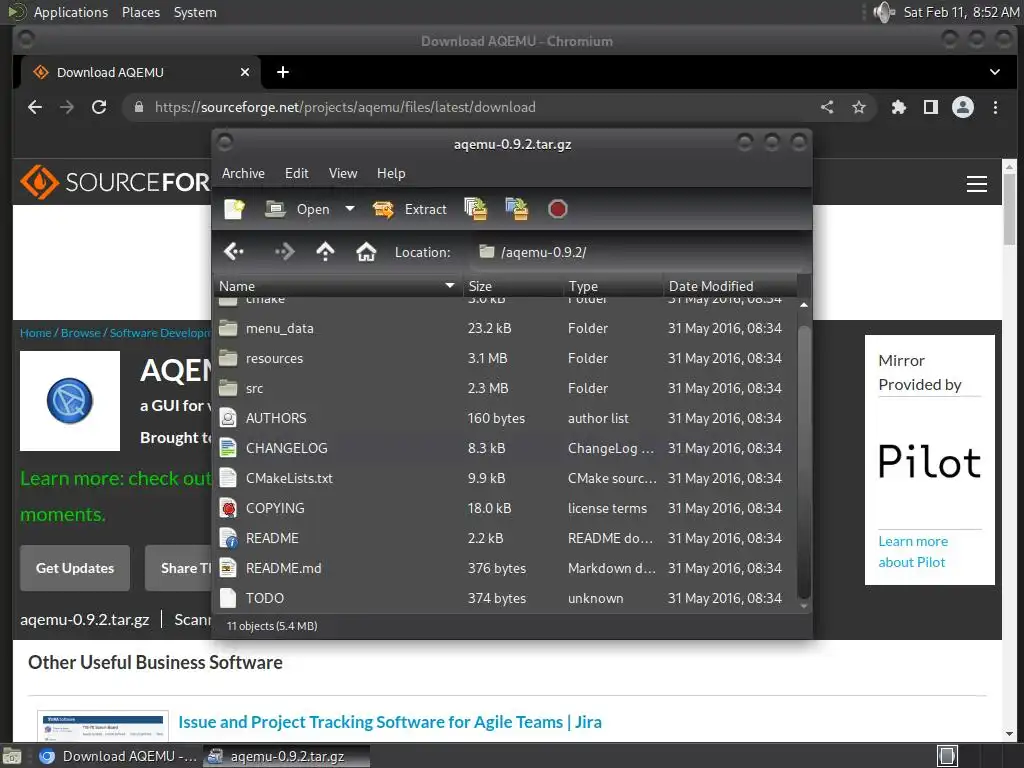Select the CHANGELOG file

pyautogui.click(x=505, y=449)
